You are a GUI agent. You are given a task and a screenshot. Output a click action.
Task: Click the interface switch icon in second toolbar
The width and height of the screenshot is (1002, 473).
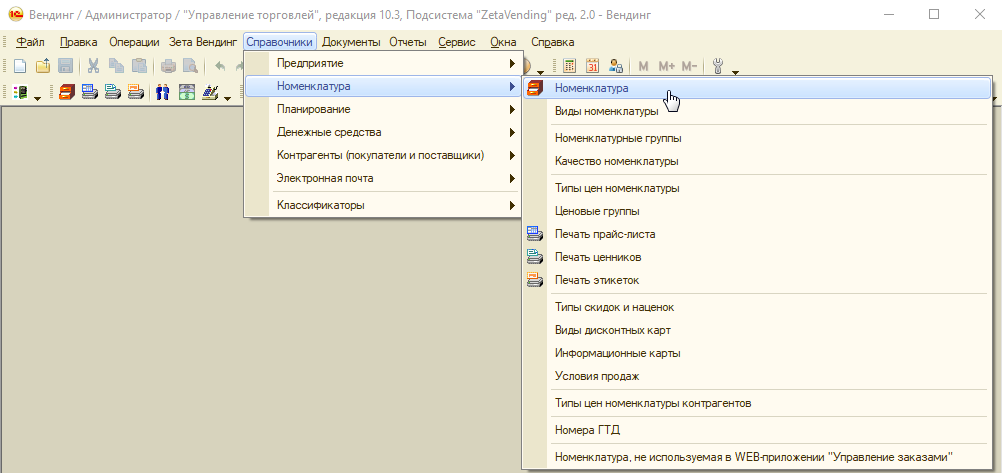coord(20,92)
